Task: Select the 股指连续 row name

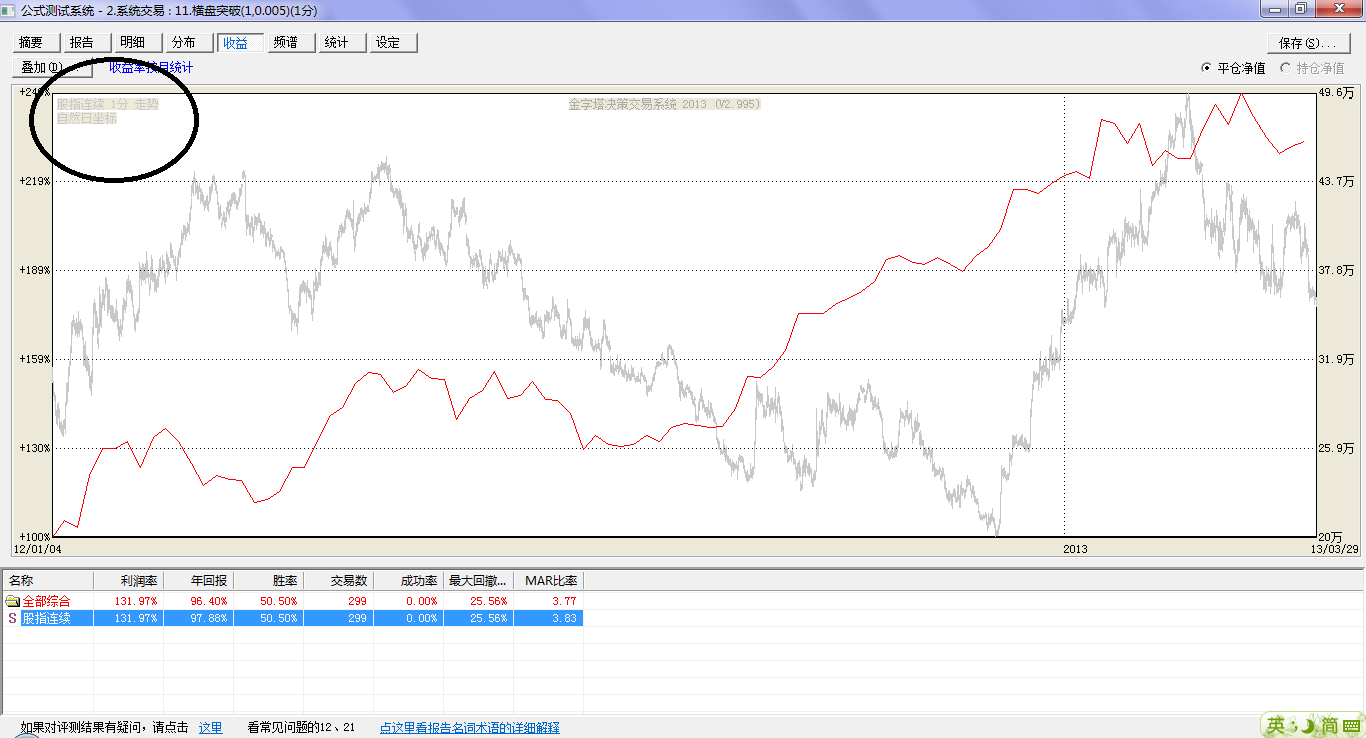Action: 46,618
